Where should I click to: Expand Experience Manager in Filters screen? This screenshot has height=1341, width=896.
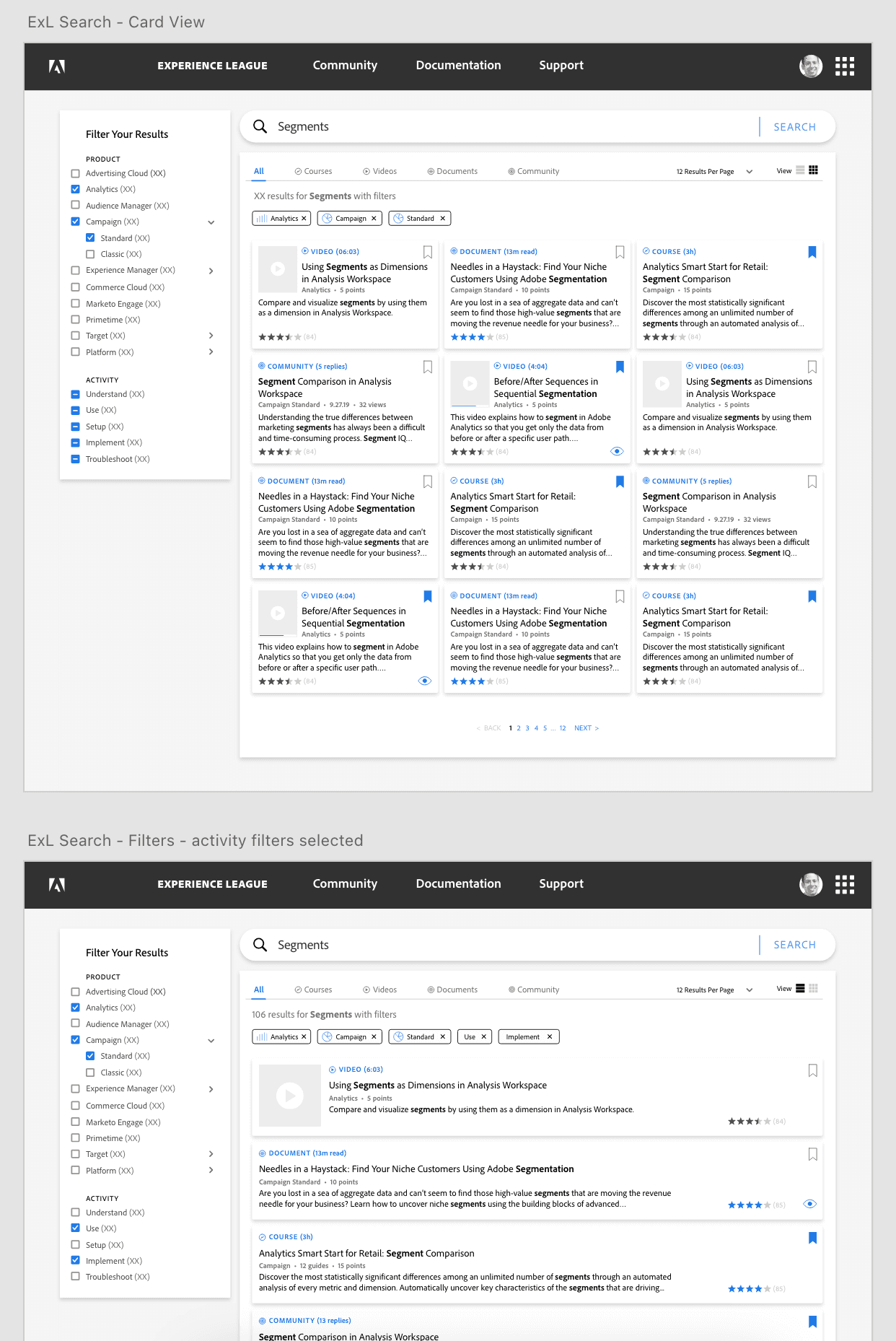tap(211, 1089)
